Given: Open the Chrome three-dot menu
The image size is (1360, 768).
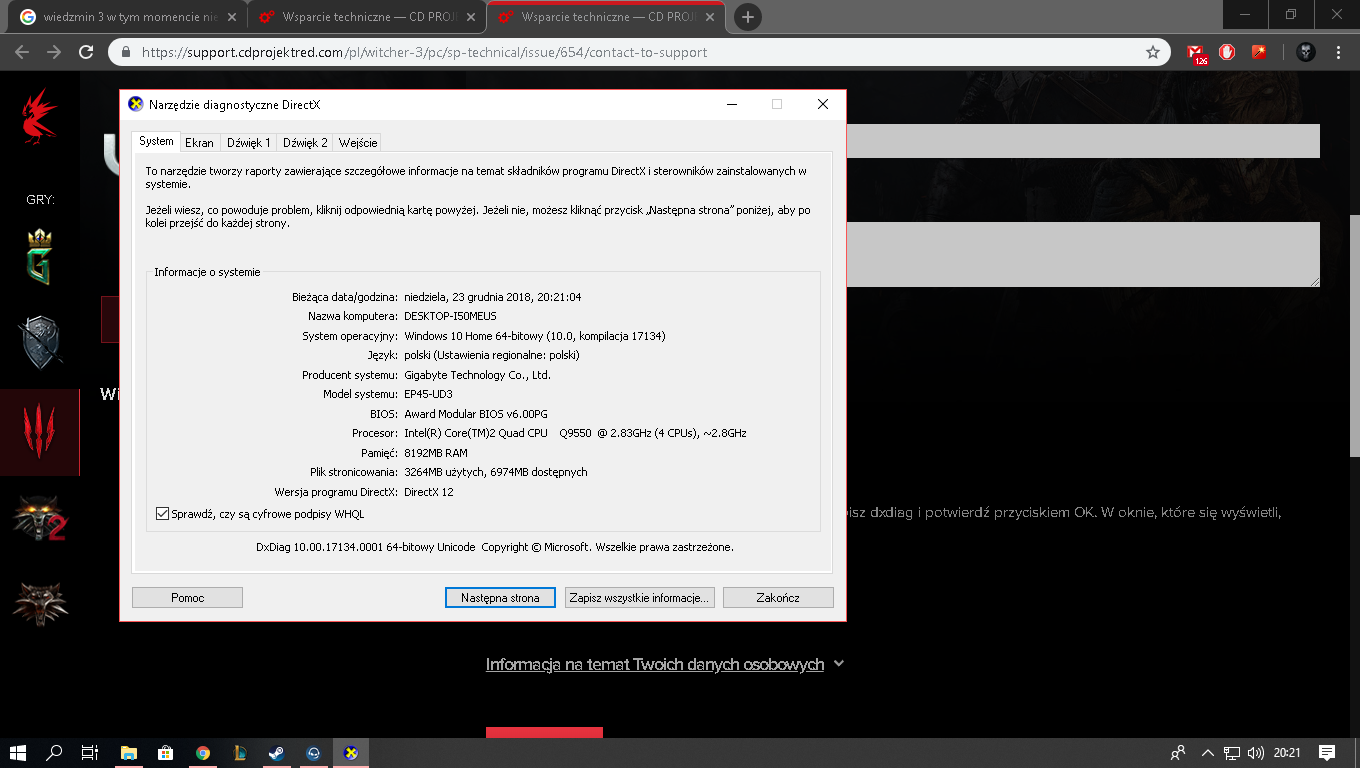Looking at the screenshot, I should point(1339,52).
